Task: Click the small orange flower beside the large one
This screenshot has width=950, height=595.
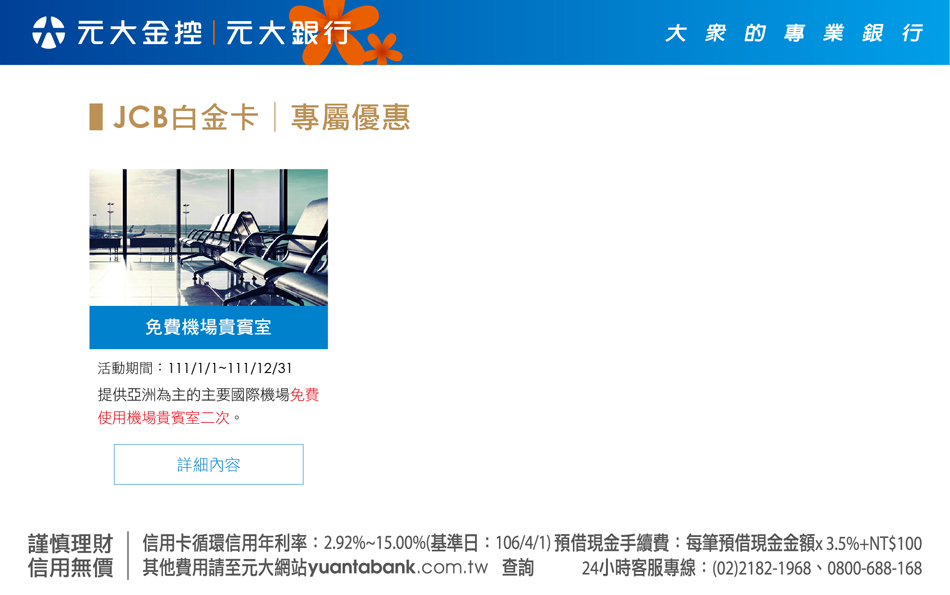Action: (x=382, y=48)
